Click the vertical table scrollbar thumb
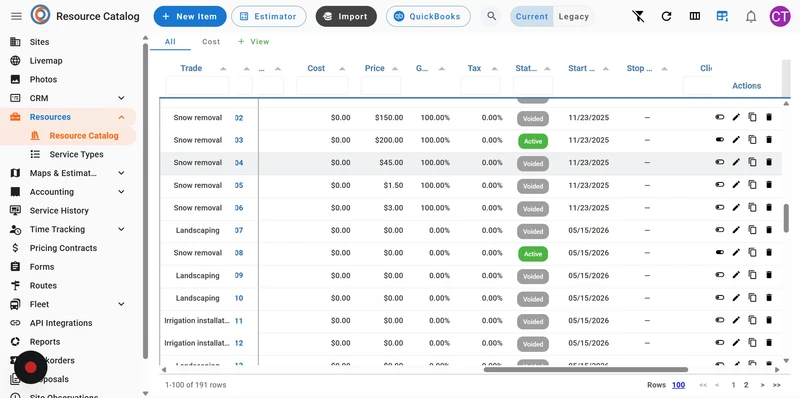 [786, 218]
